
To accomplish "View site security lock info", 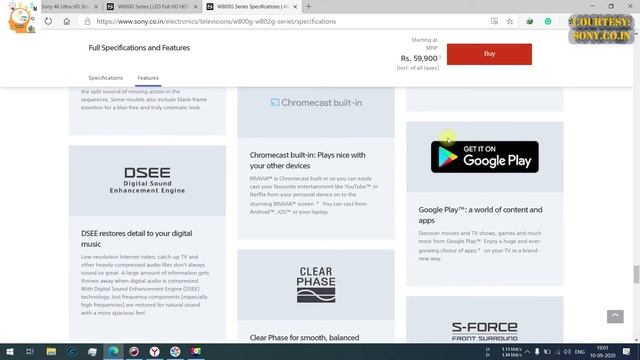I will tap(87, 21).
